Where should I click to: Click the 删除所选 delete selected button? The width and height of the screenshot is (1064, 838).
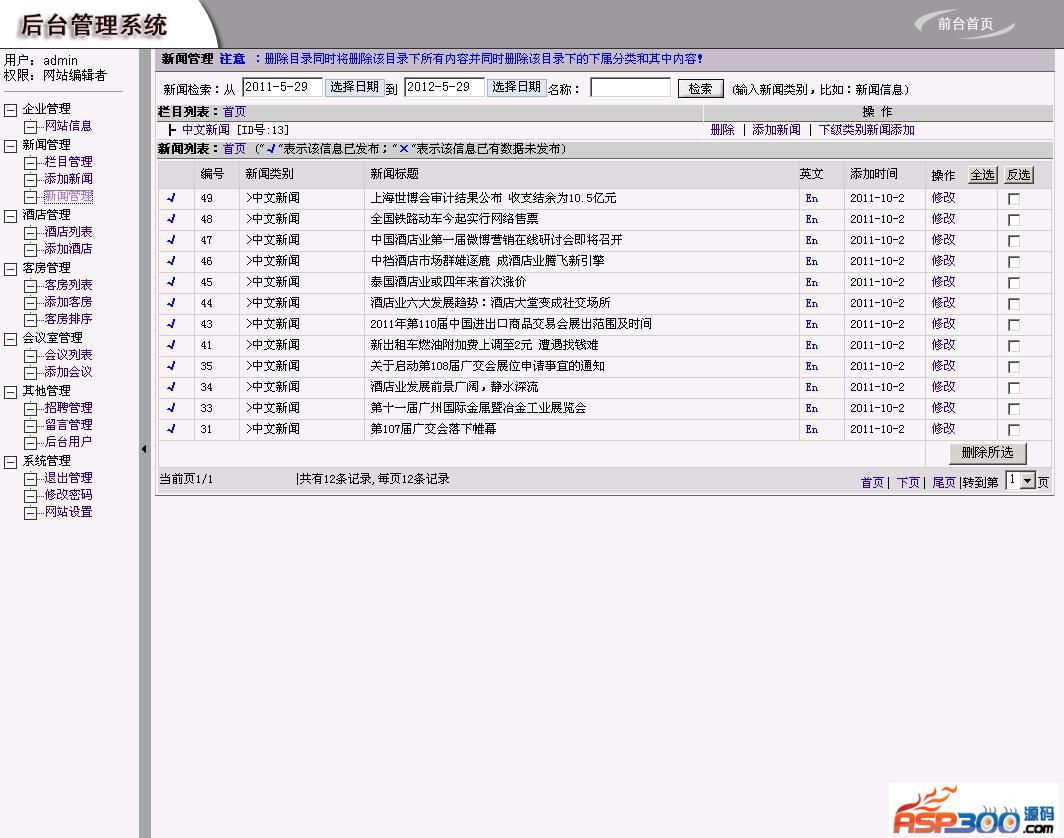[x=987, y=453]
